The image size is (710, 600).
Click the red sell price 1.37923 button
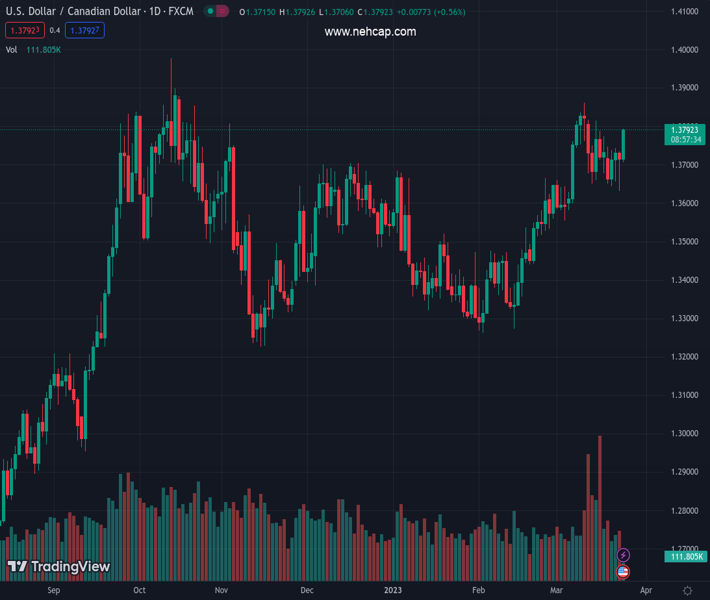point(24,31)
